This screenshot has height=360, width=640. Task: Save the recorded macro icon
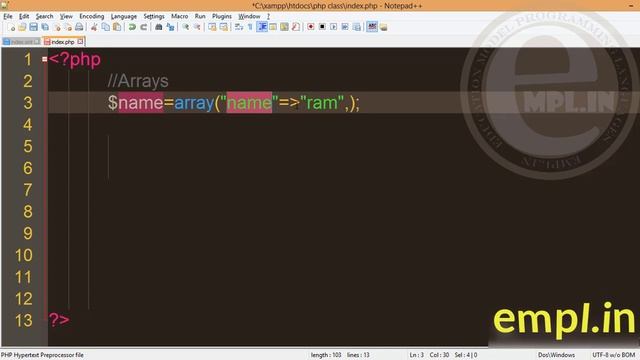(x=357, y=27)
